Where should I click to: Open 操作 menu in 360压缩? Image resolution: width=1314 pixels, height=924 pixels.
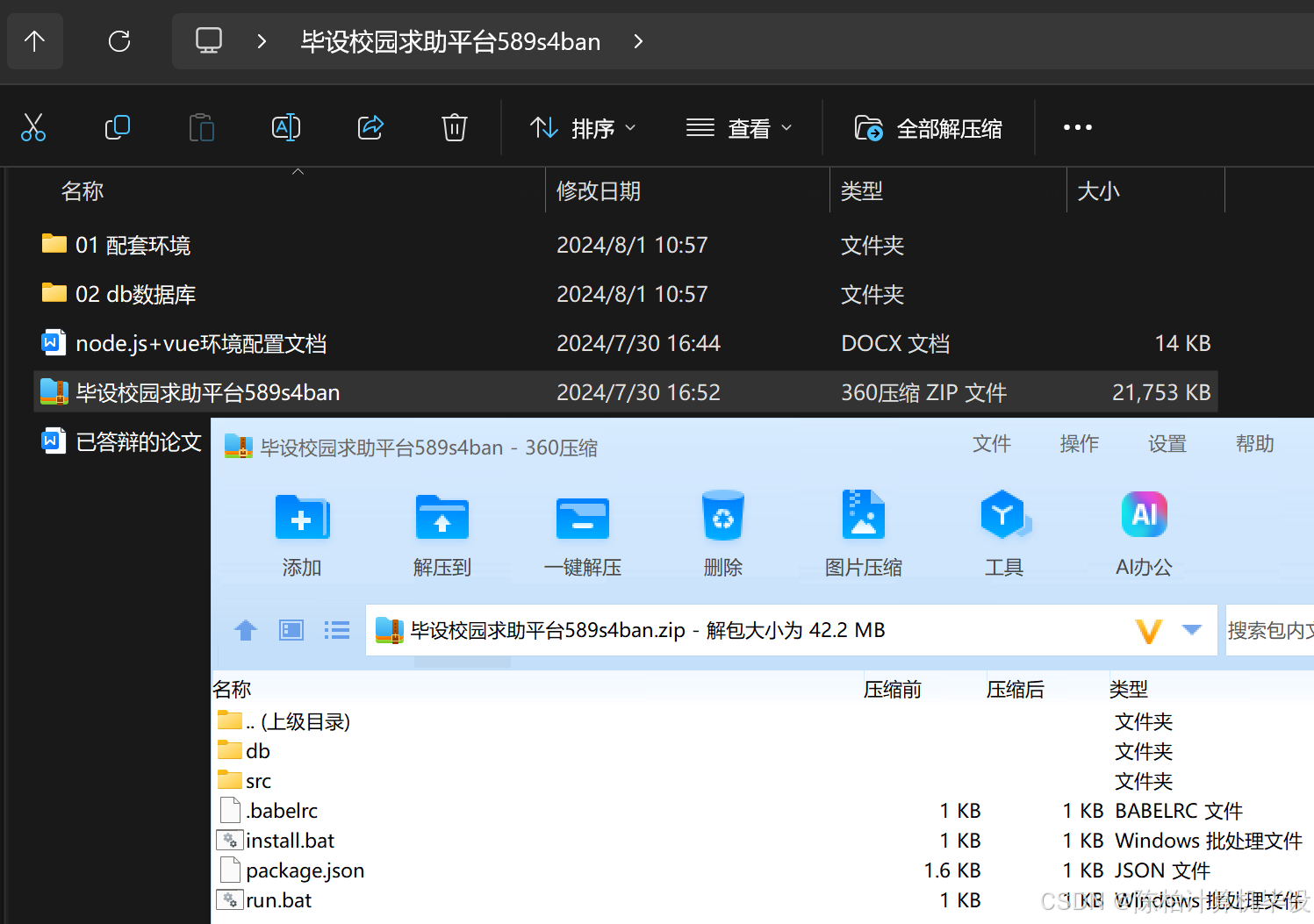coord(1080,444)
